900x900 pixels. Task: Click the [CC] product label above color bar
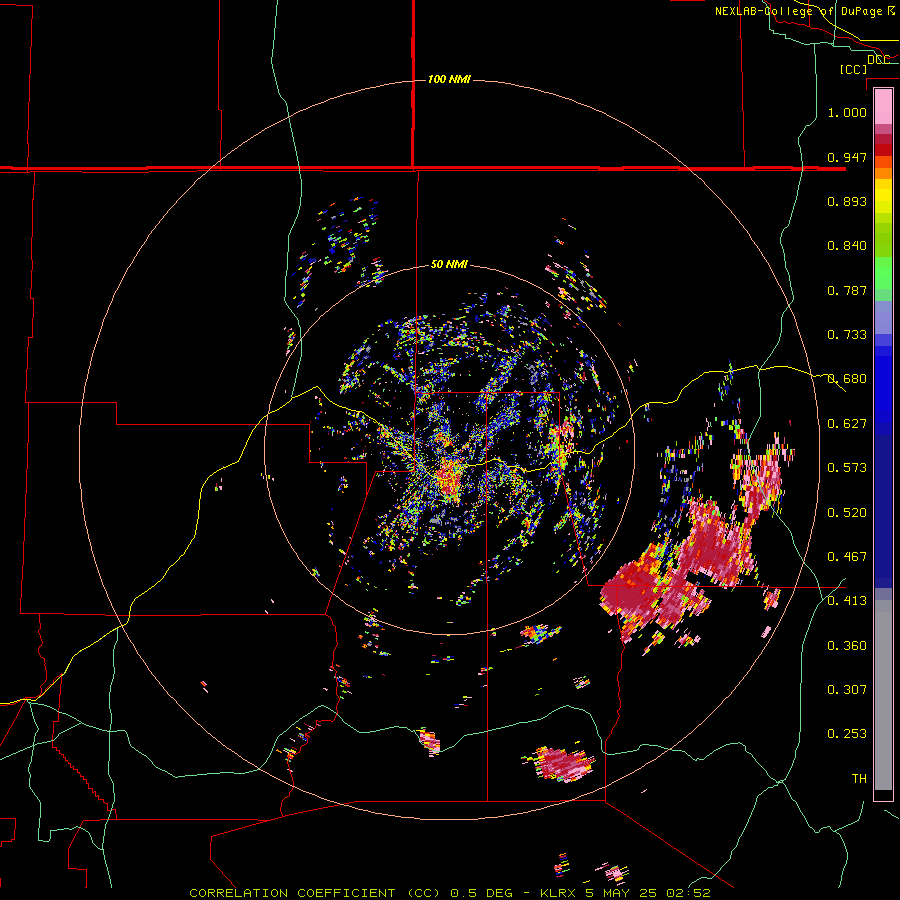tap(854, 69)
